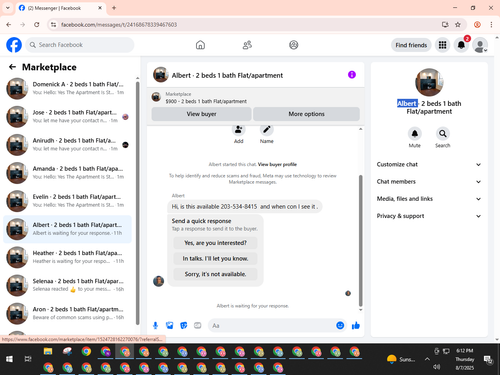Send a thumbs up like

point(356,325)
